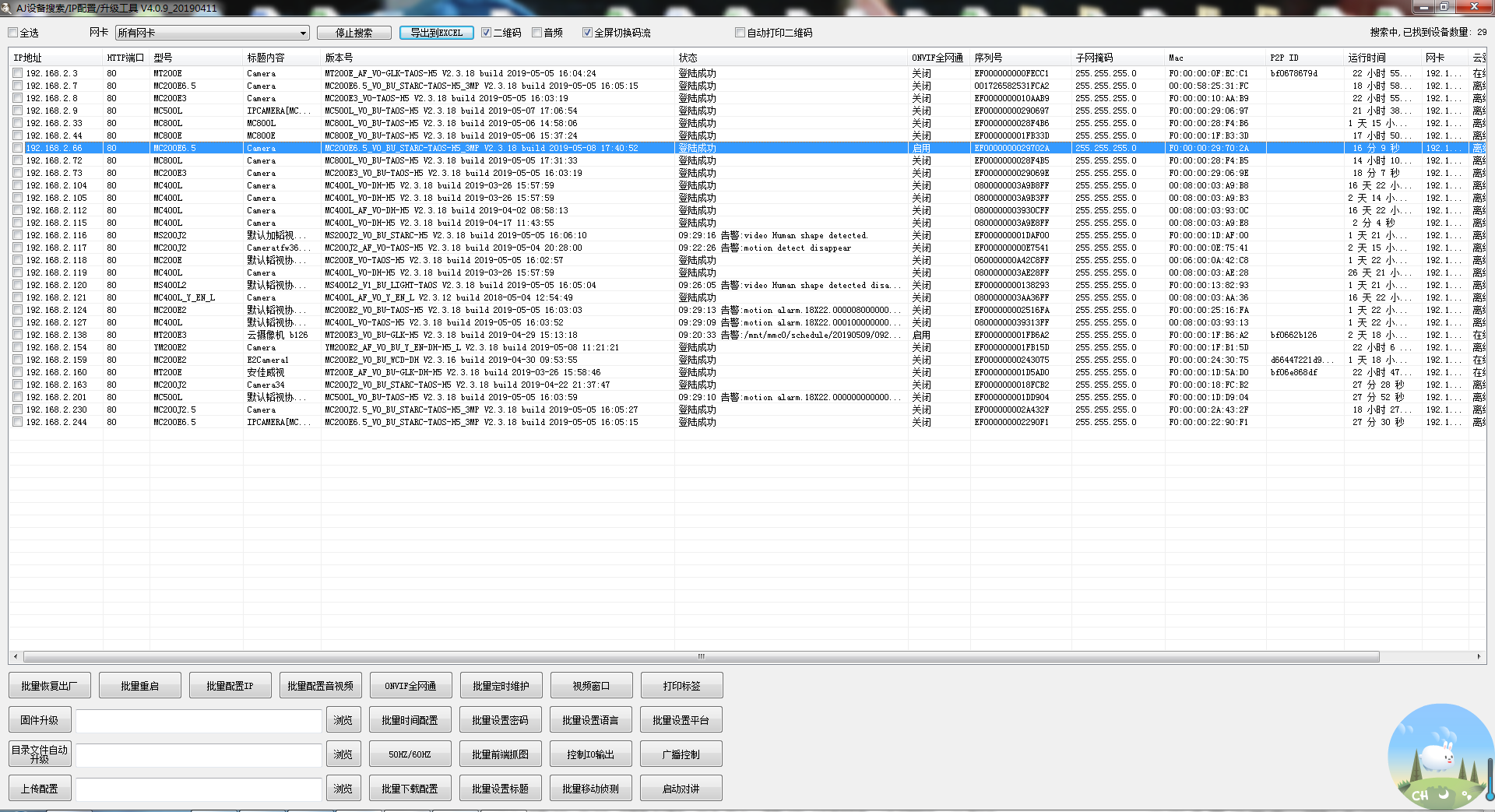1495x812 pixels.
Task: Uncheck the 二维码 checkbox
Action: click(x=487, y=33)
